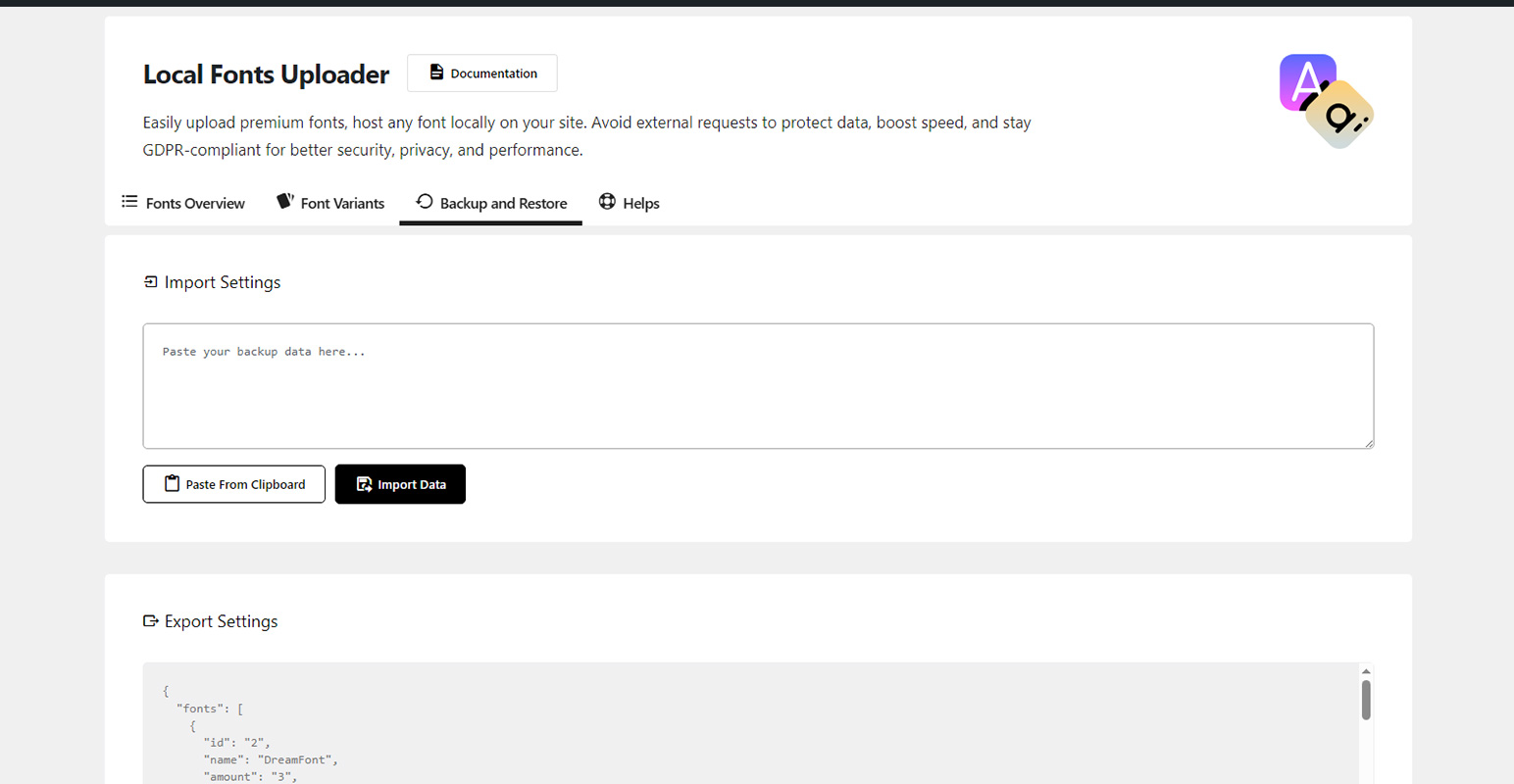The image size is (1514, 784).
Task: Open the Font Variants tab
Action: pos(330,203)
